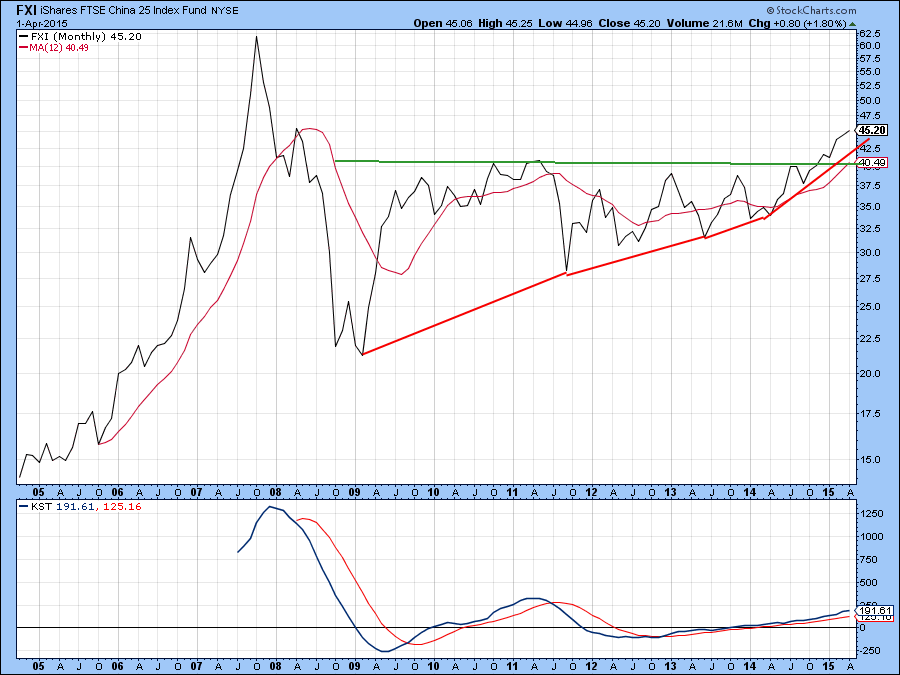This screenshot has height=675, width=900.
Task: Click the 52.5 price axis label
Action: [x=870, y=86]
